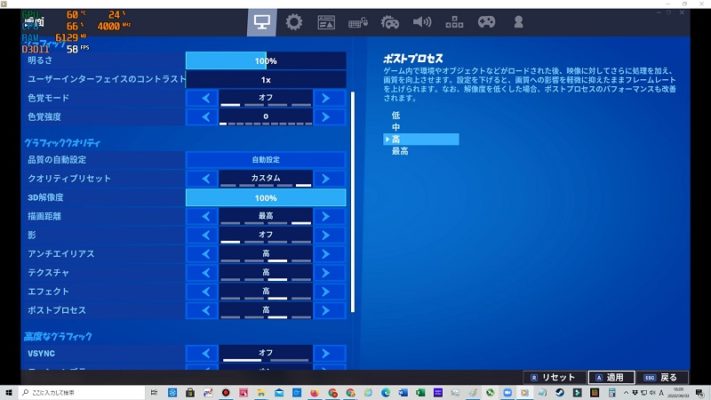Open the Game UI settings tab
Viewport: 711px width, 400px height.
coord(326,21)
